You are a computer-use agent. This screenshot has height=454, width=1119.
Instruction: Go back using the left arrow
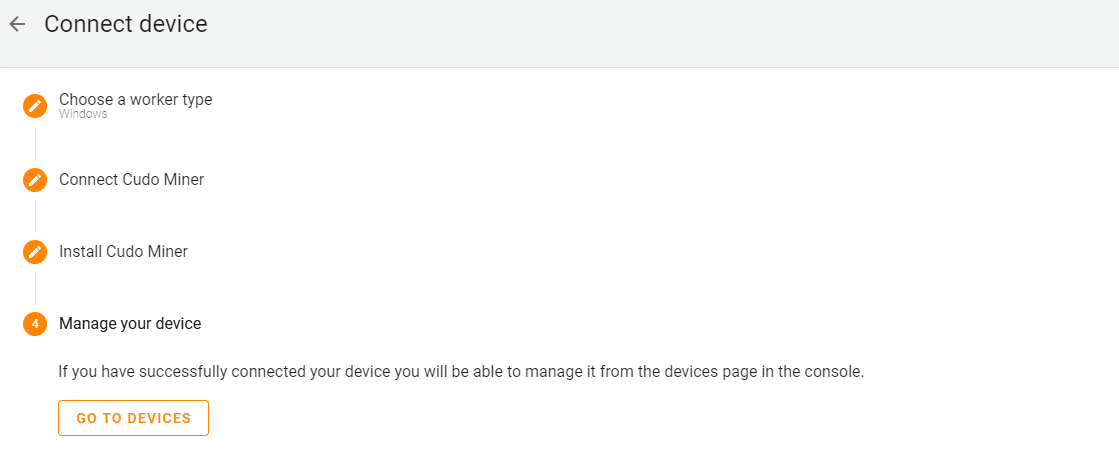(x=16, y=24)
